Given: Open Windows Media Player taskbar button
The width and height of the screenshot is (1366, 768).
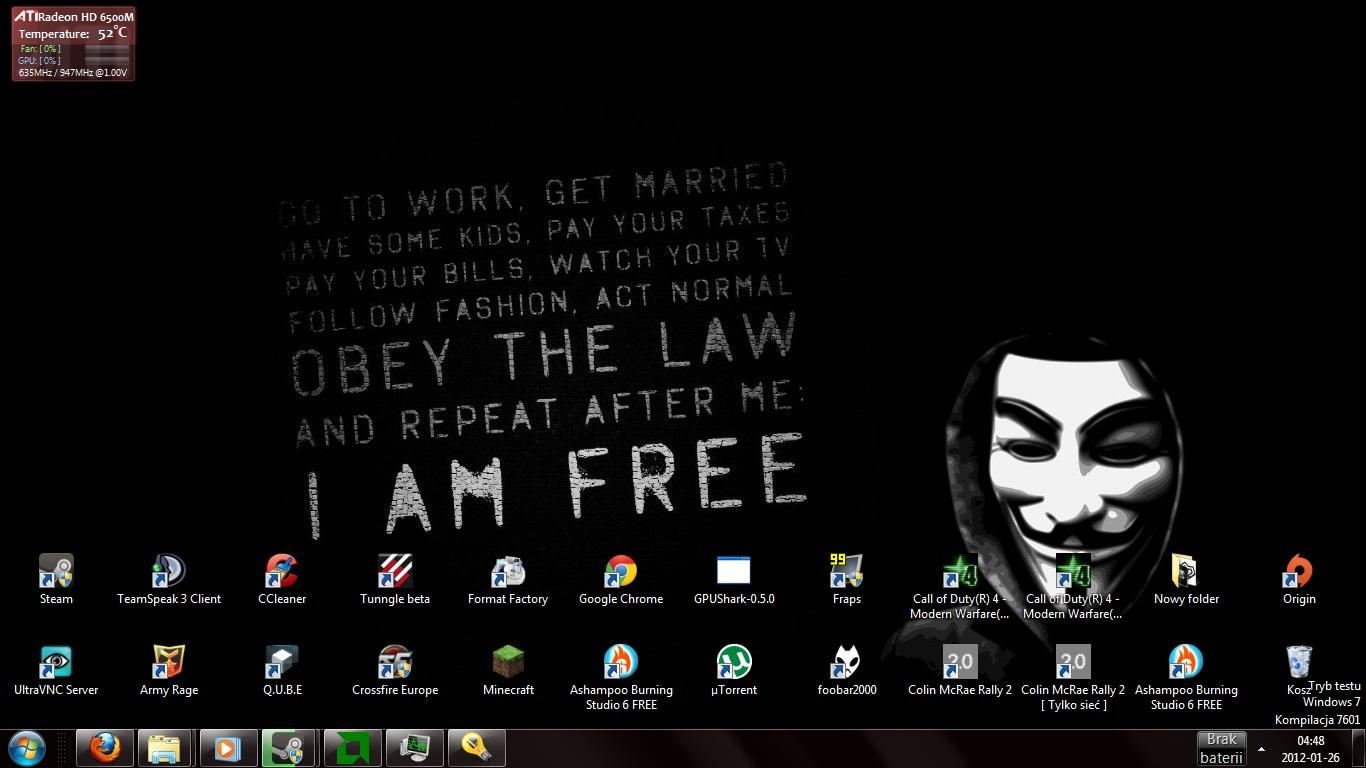Looking at the screenshot, I should point(228,748).
